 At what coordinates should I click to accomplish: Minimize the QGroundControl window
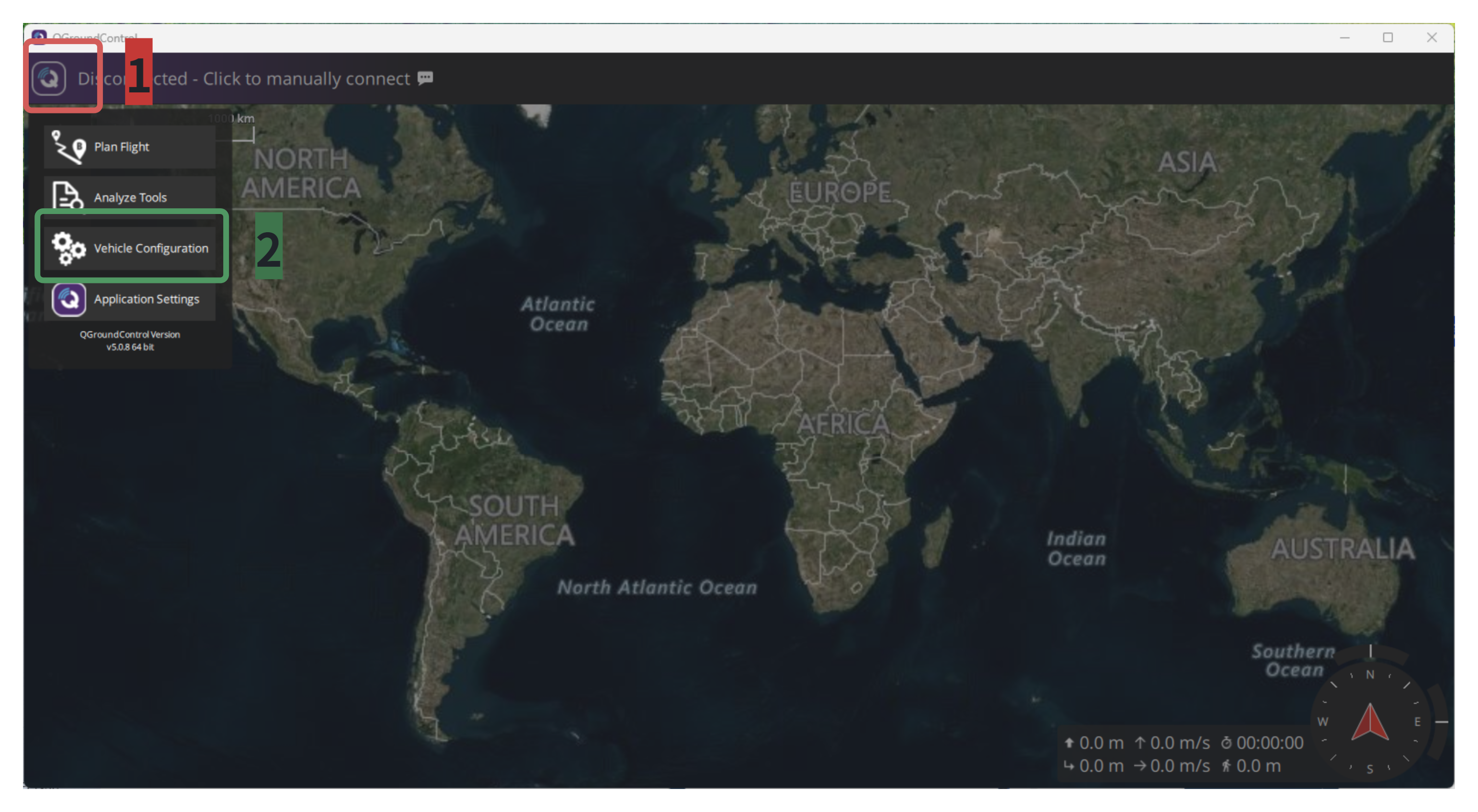(1344, 38)
